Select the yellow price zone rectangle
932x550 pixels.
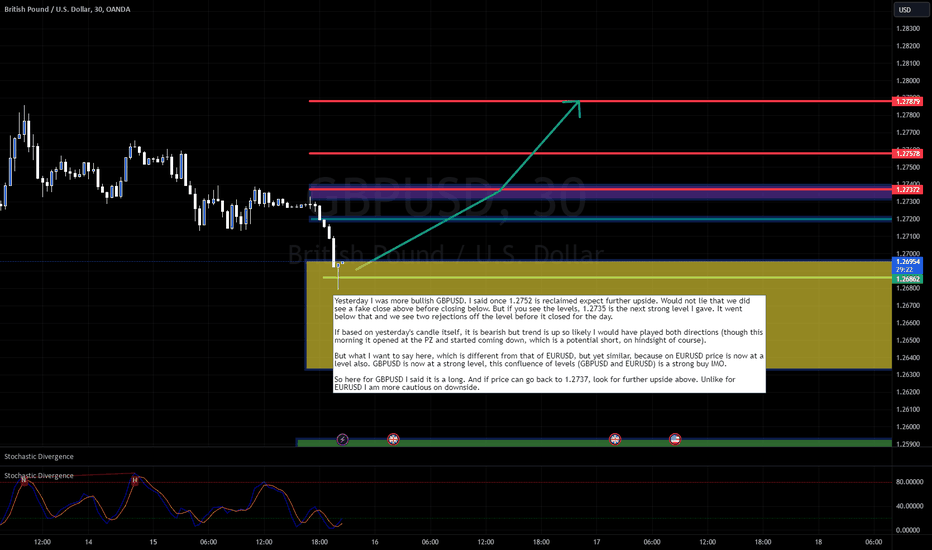(599, 315)
